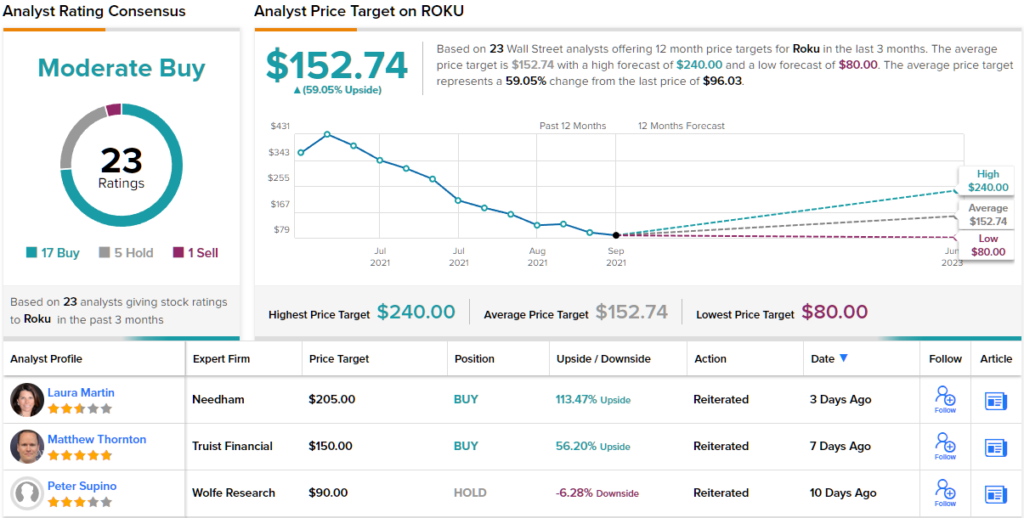Click the Needham firm cell
The width and height of the screenshot is (1024, 518).
(217, 399)
